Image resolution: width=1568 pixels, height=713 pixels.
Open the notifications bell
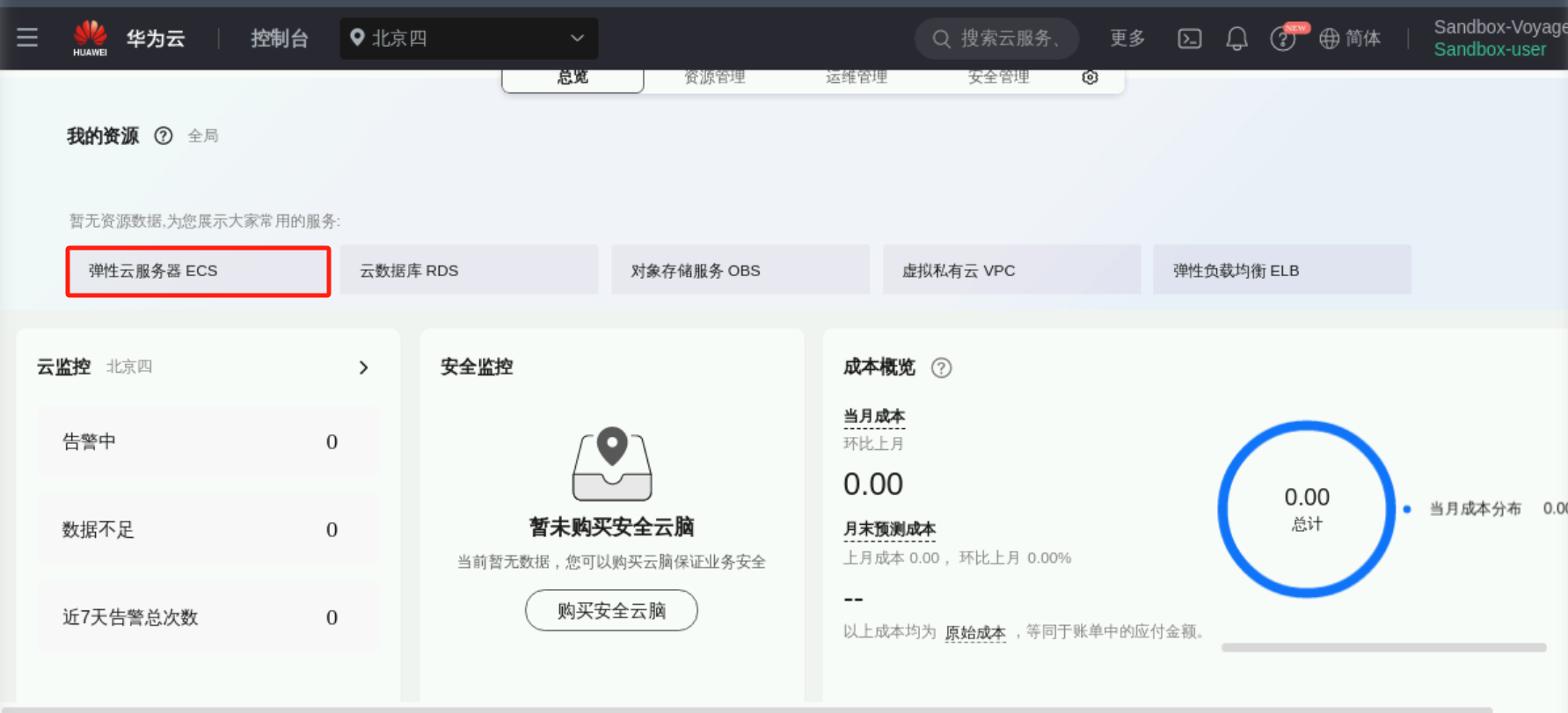(x=1236, y=39)
